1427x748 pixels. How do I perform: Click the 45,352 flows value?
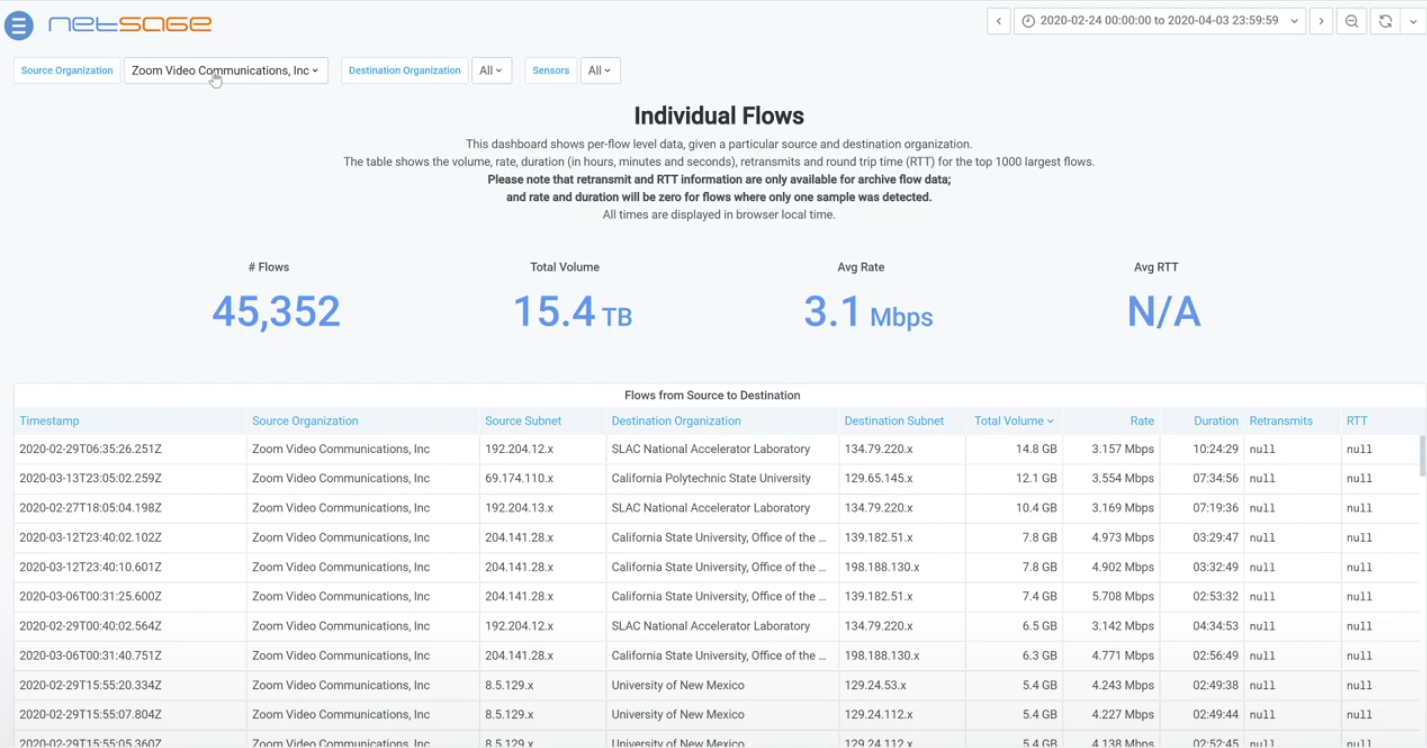tap(276, 312)
